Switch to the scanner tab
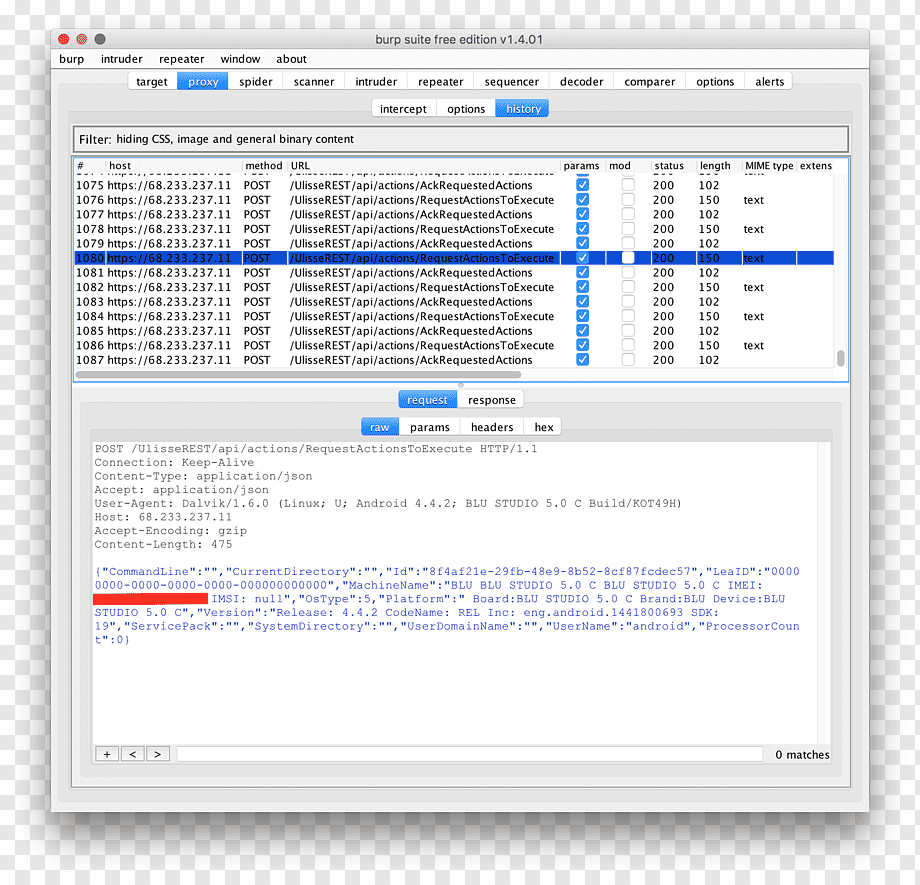Image resolution: width=920 pixels, height=885 pixels. (x=314, y=82)
